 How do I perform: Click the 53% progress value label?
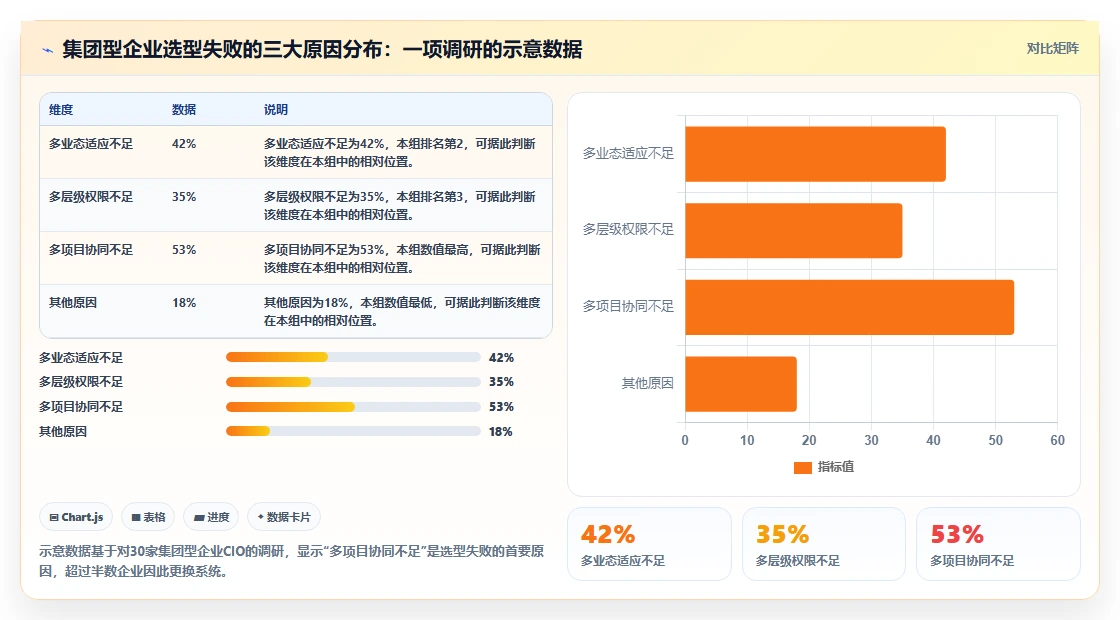click(501, 406)
